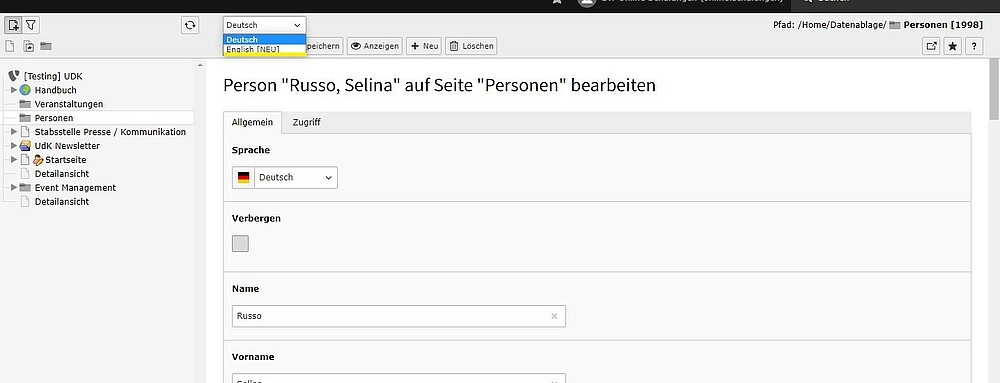Open the help question mark icon

[x=974, y=47]
